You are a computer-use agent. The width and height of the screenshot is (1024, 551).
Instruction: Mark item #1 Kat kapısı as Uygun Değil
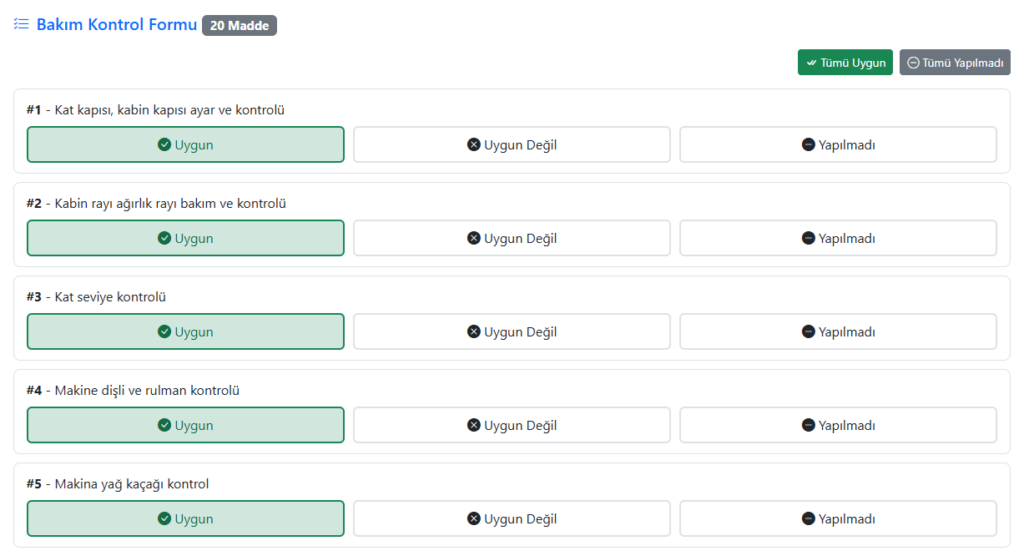pos(512,144)
